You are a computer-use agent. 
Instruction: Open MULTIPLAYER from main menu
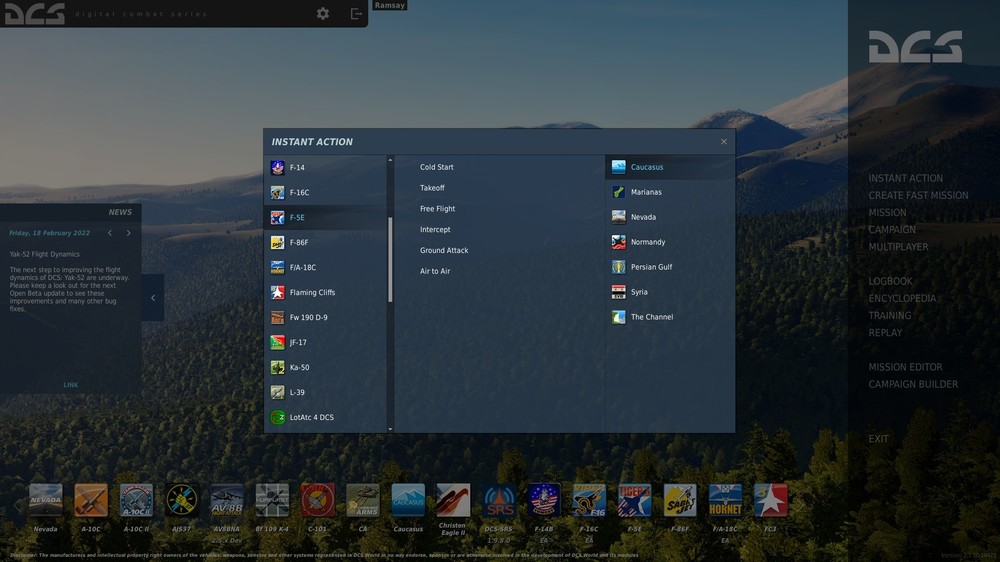click(x=898, y=247)
